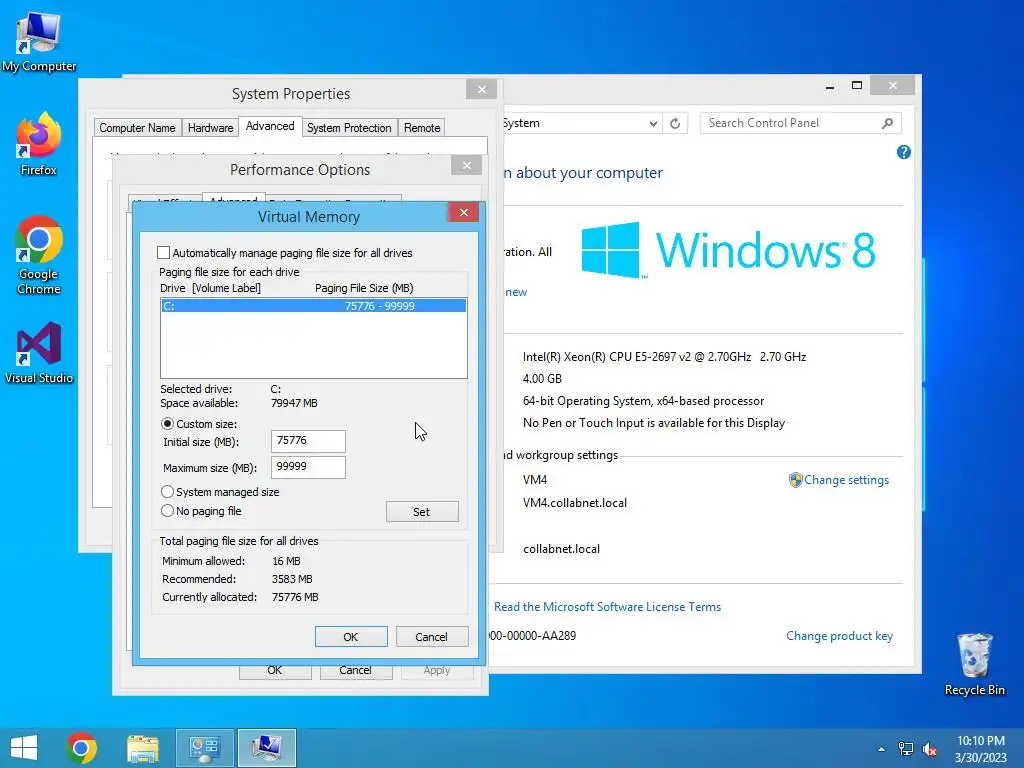Image resolution: width=1024 pixels, height=768 pixels.
Task: Close the System Properties dialog
Action: tap(481, 89)
